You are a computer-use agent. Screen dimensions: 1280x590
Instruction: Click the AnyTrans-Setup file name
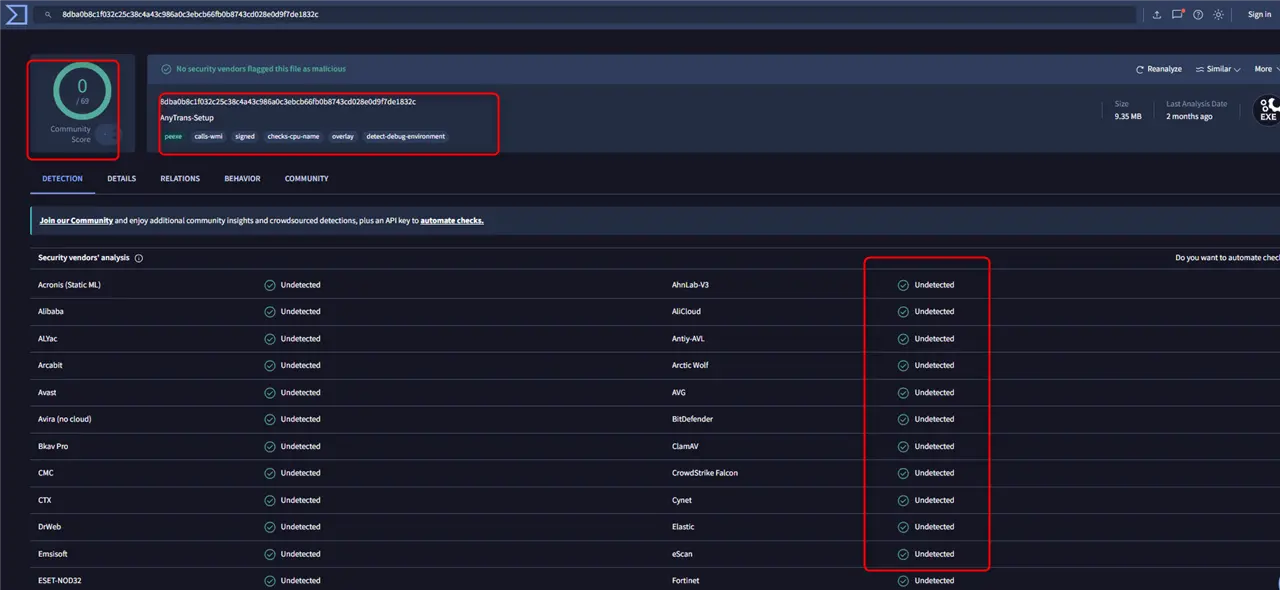click(x=187, y=118)
